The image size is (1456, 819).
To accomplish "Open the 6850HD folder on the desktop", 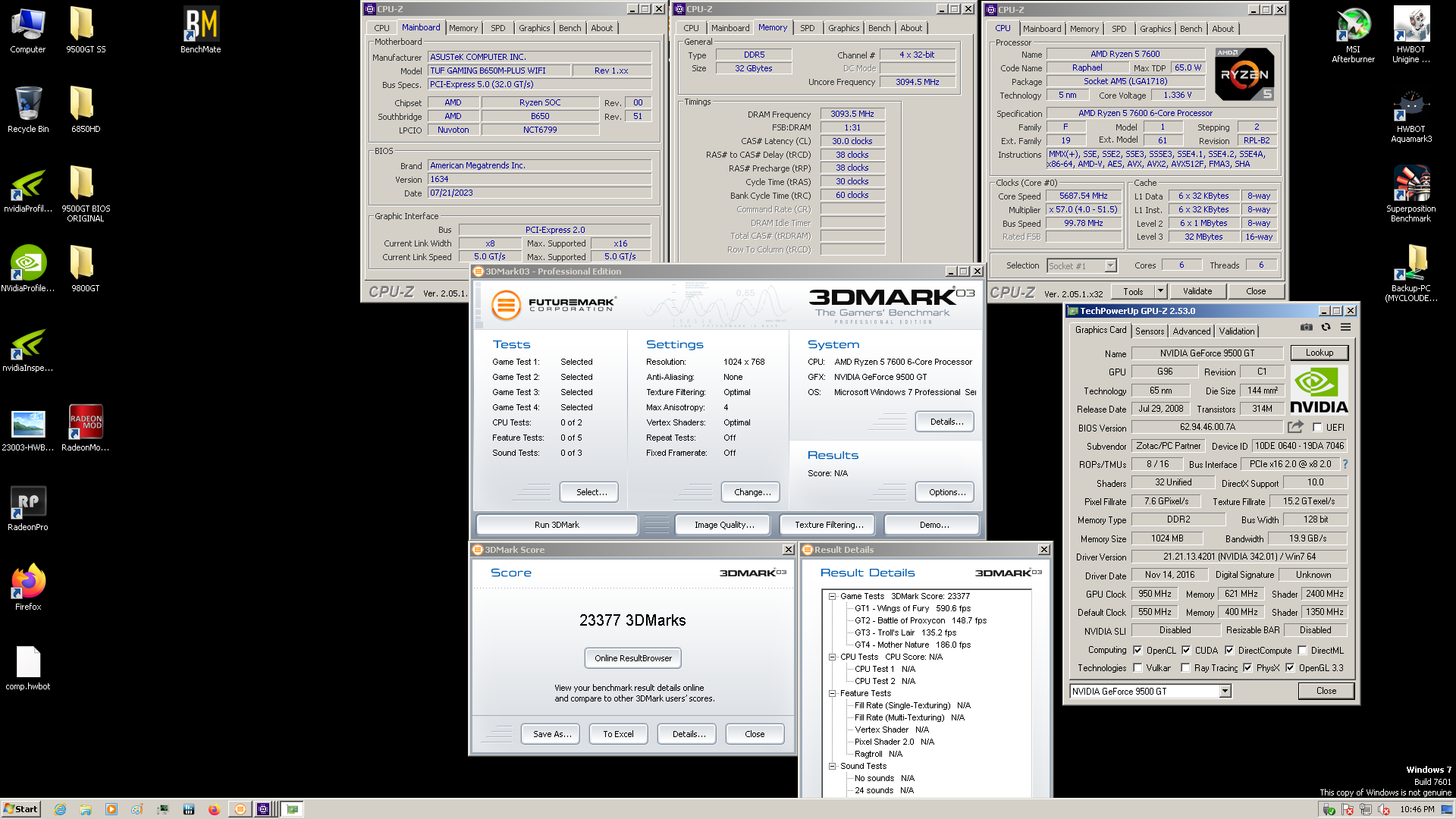I will click(x=86, y=109).
